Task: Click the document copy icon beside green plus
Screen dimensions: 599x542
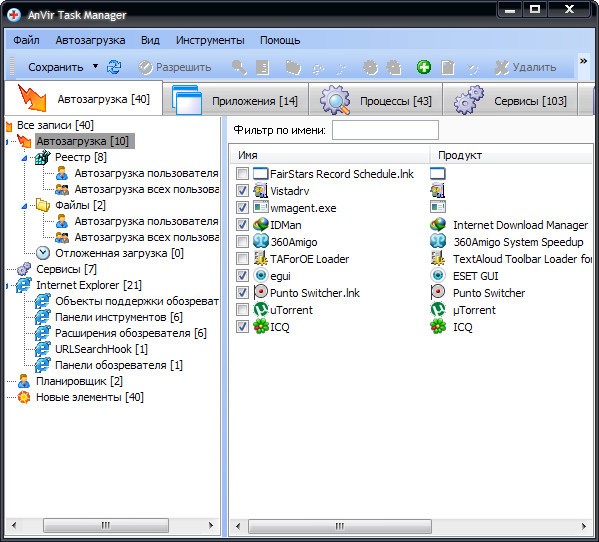Action: (x=448, y=68)
